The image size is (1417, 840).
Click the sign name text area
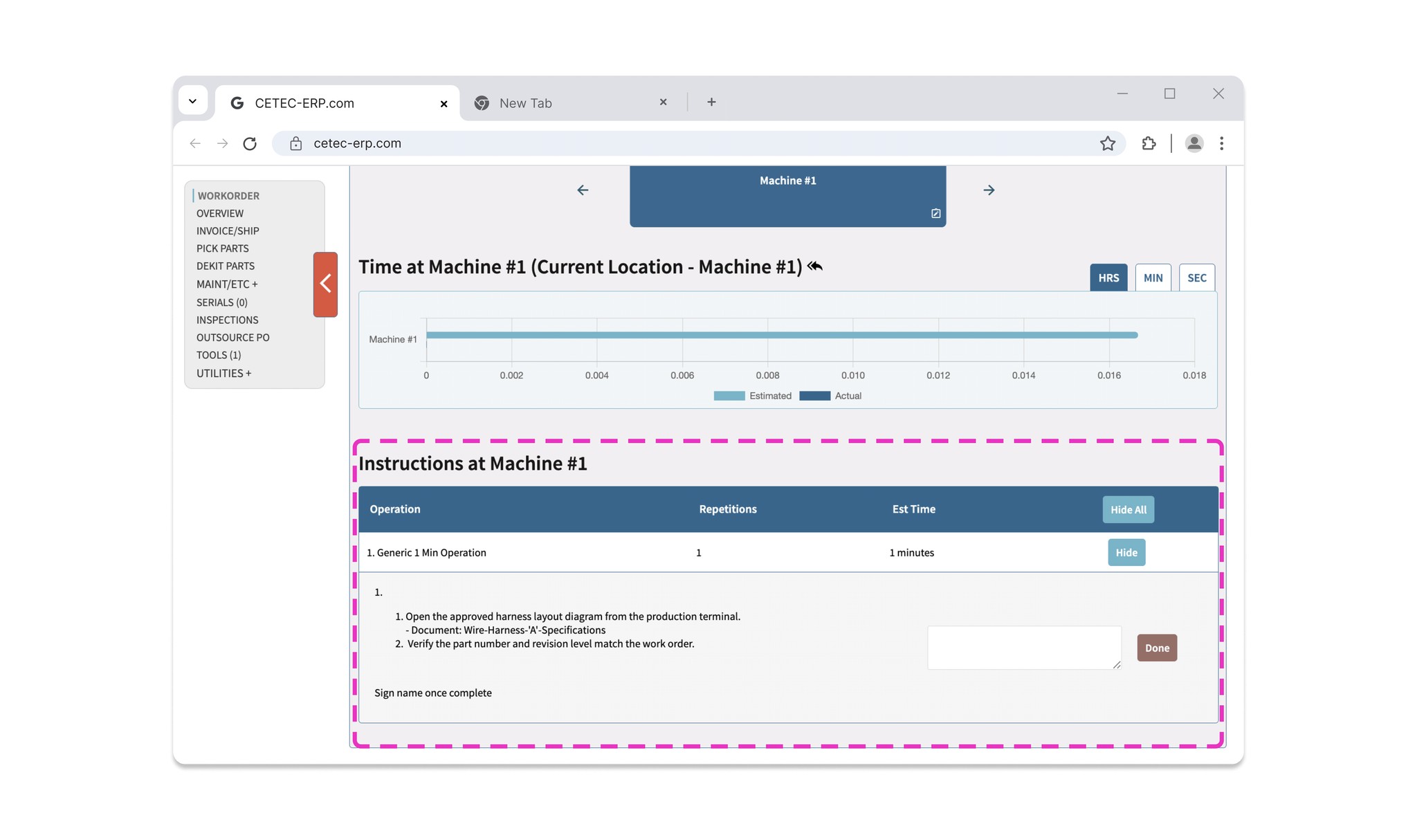[x=1023, y=648]
